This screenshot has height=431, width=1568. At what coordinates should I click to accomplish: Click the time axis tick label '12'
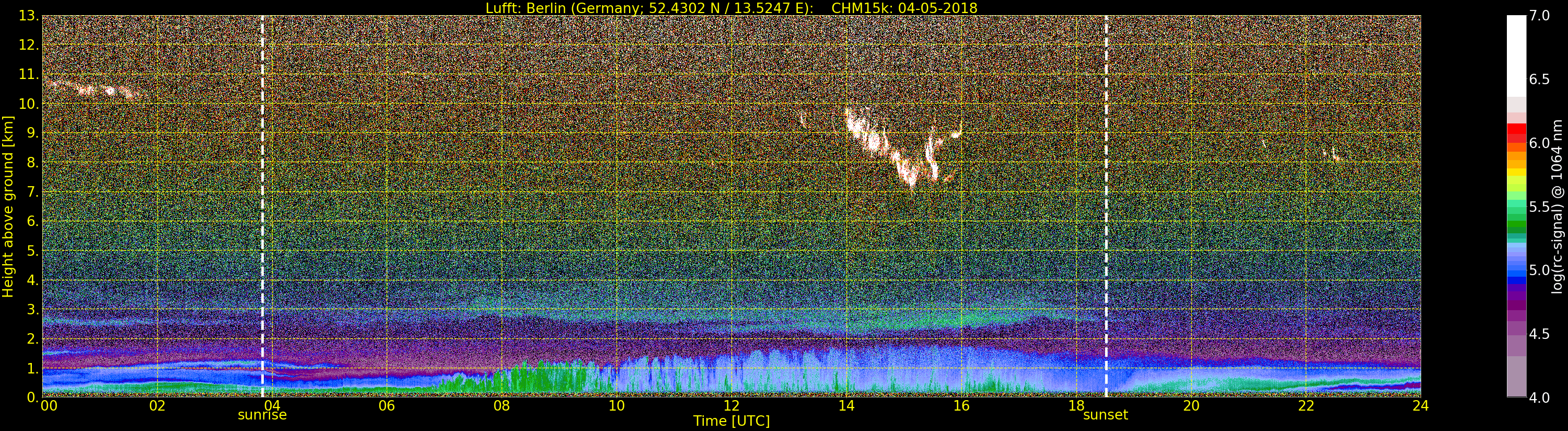pyautogui.click(x=731, y=406)
